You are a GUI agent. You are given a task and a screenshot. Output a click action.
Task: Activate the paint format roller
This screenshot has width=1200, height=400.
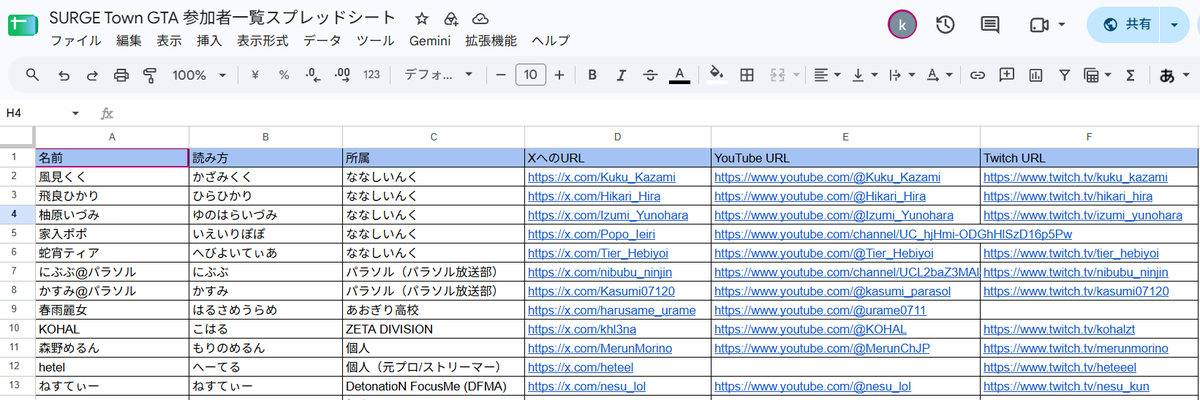pyautogui.click(x=150, y=75)
